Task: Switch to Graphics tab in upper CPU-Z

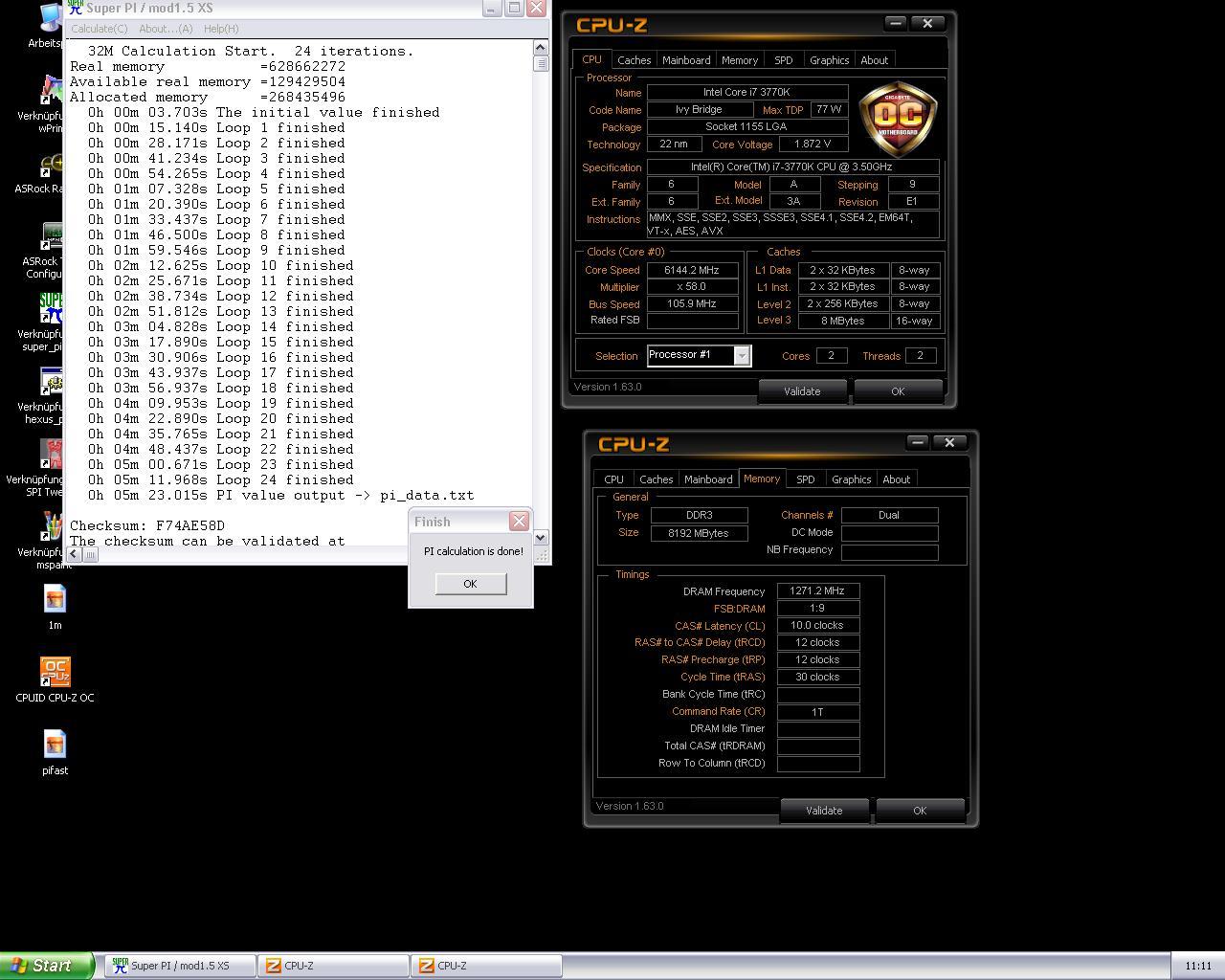Action: pyautogui.click(x=829, y=60)
